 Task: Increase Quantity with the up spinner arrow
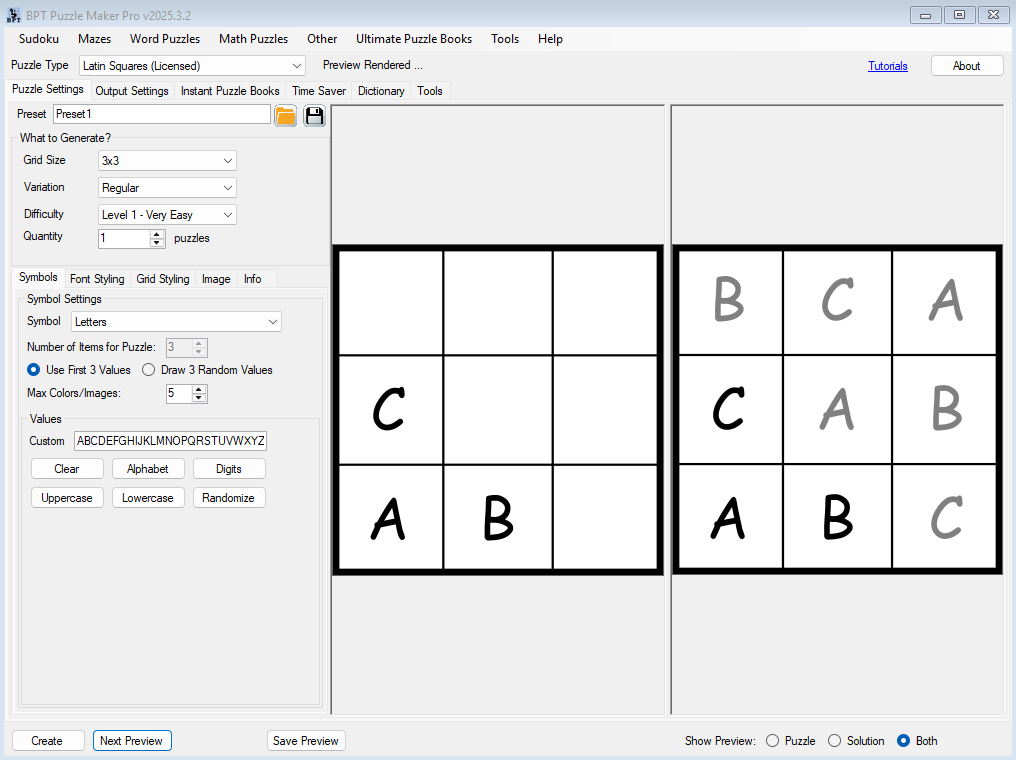click(157, 234)
